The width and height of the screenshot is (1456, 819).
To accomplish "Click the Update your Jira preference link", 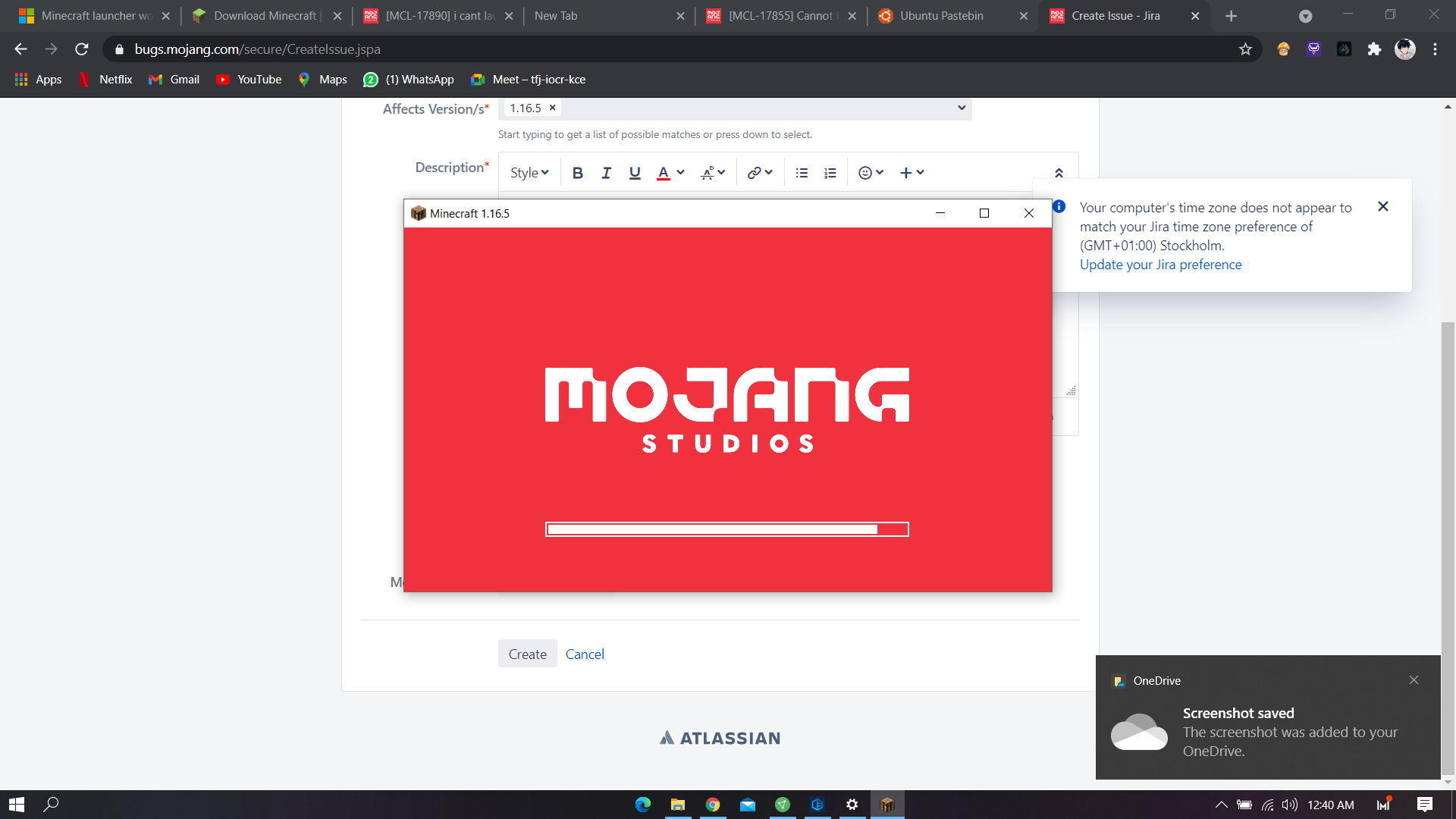I will 1160,265.
